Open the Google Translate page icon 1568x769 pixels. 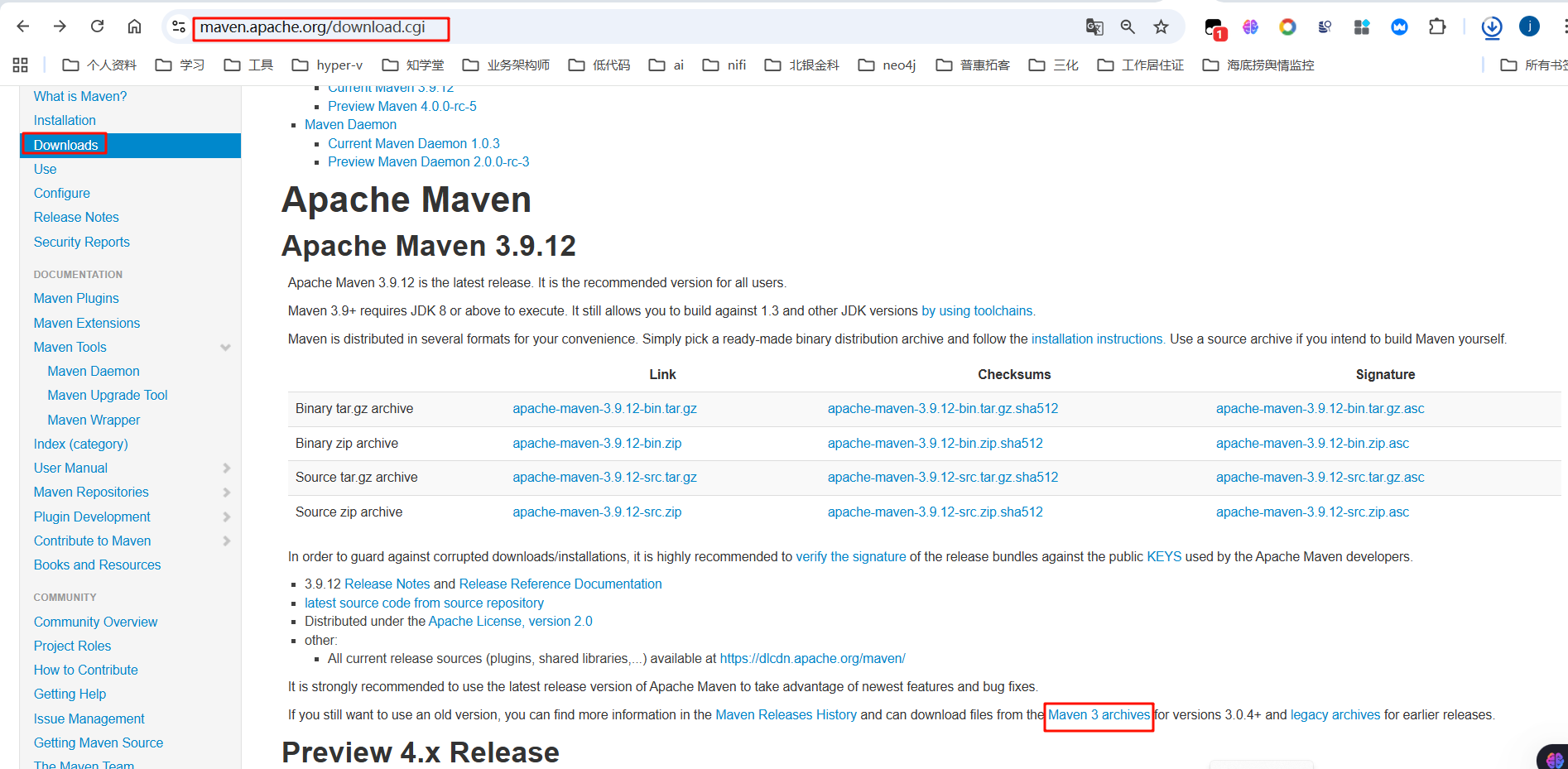(1094, 27)
